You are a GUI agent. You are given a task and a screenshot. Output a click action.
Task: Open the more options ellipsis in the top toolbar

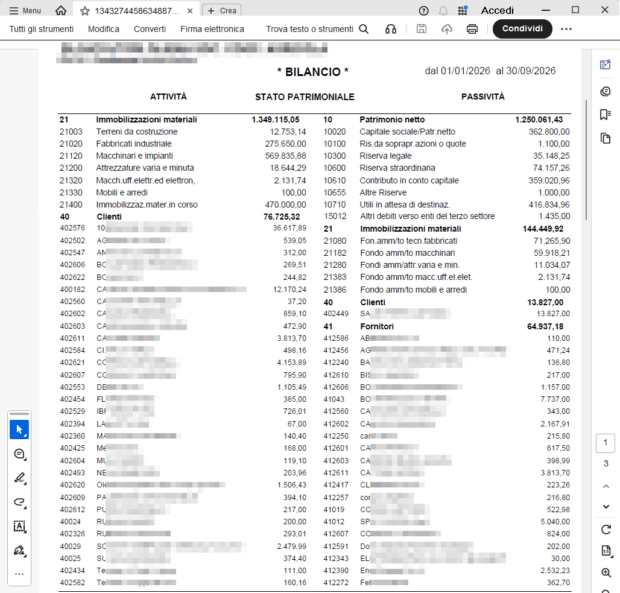(566, 29)
